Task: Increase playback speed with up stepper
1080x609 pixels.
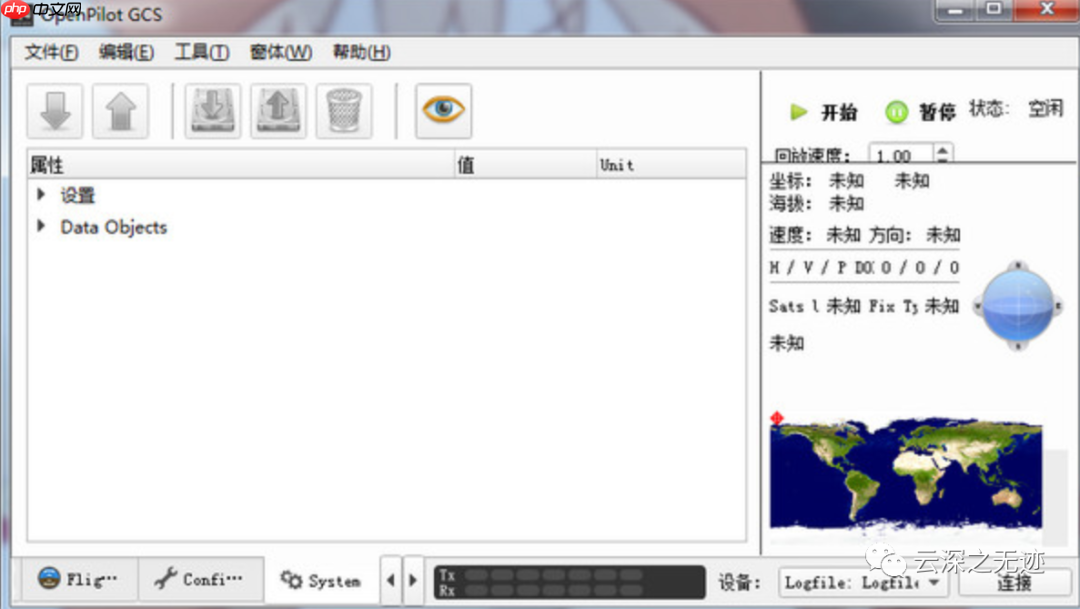Action: point(943,149)
